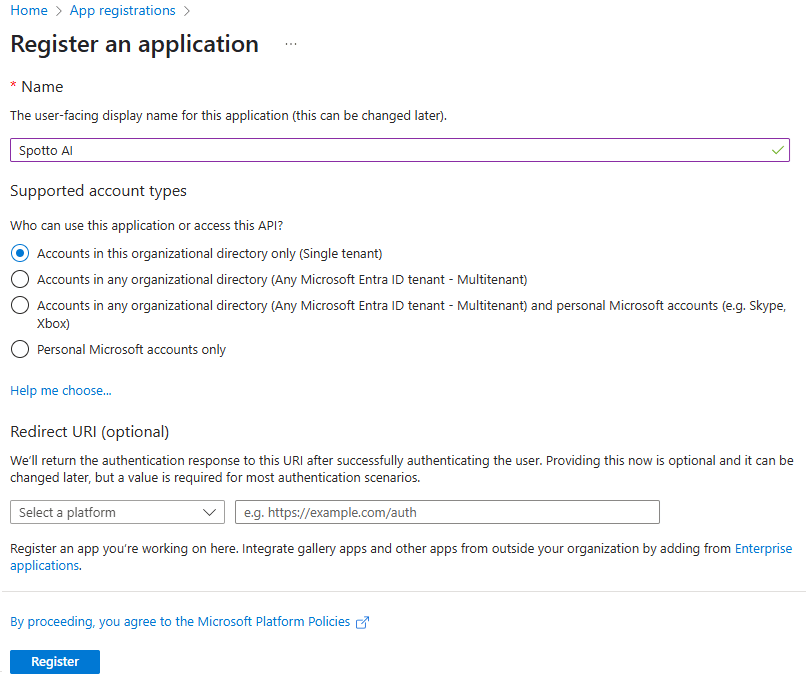Expand the Select a platform dropdown
Screen dimensions: 806x680
[117, 512]
